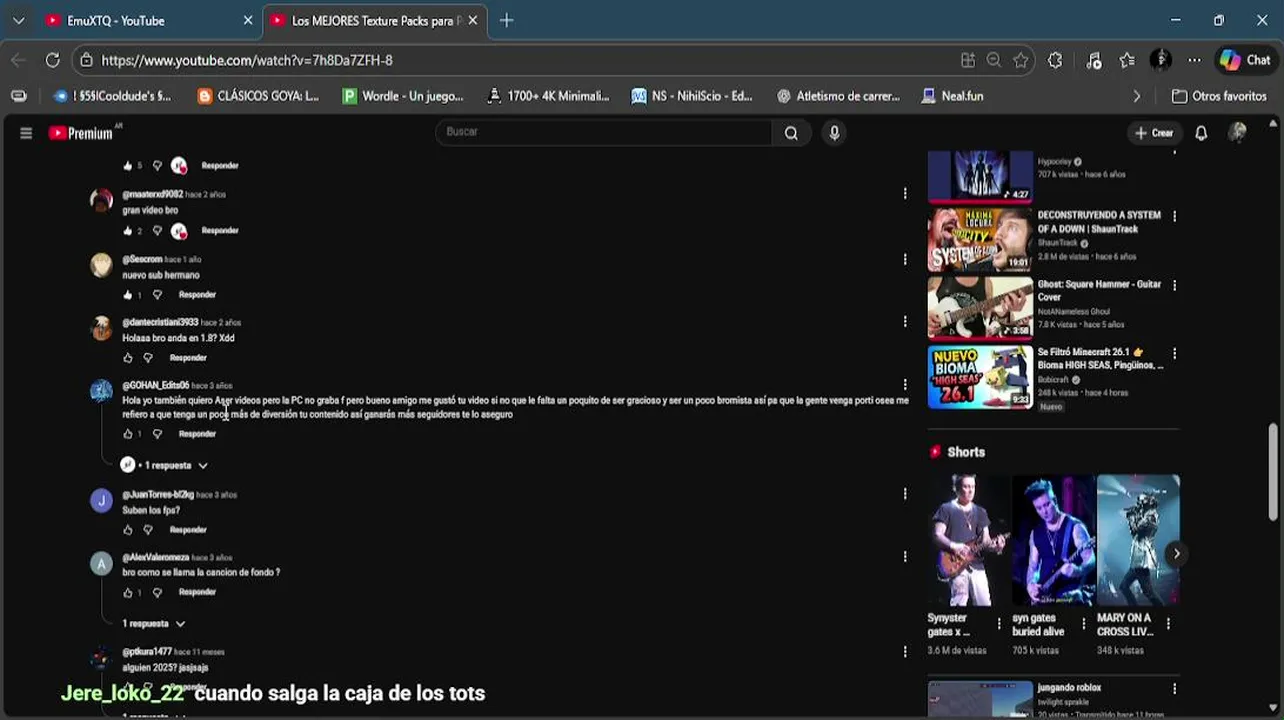Dislike the comment by @AlexValeromeza
The height and width of the screenshot is (720, 1284).
157,592
